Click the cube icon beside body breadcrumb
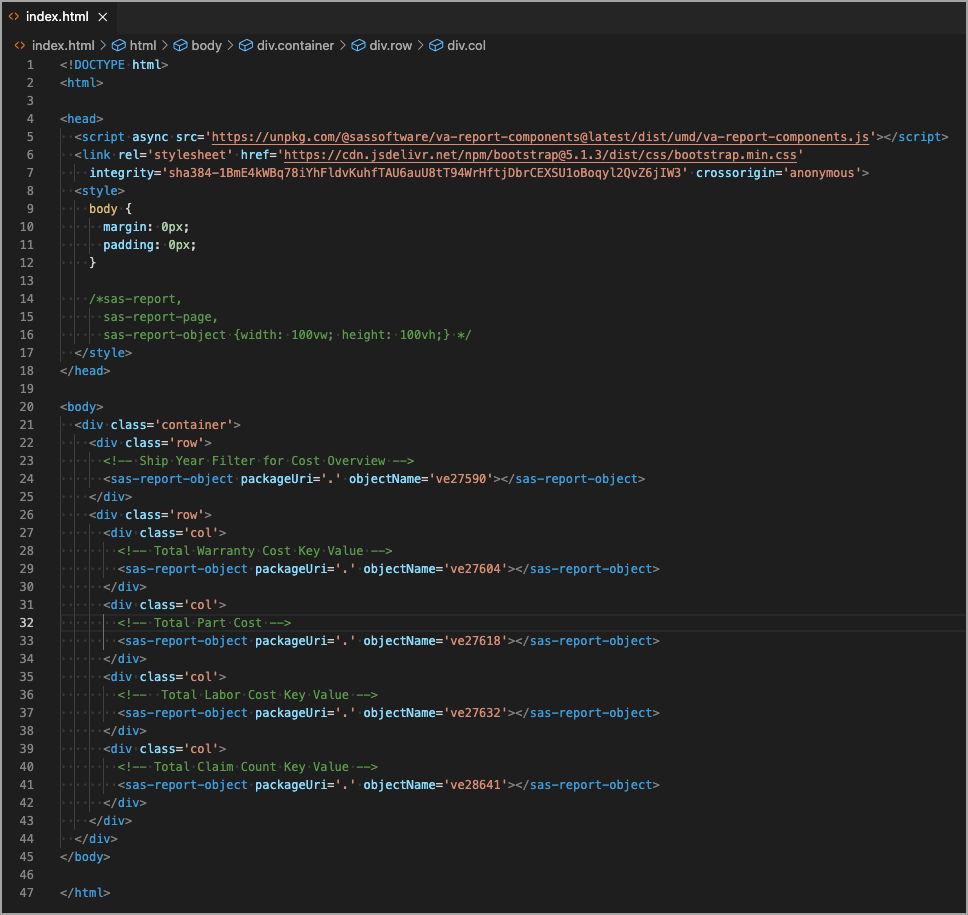This screenshot has width=968, height=915. click(181, 45)
